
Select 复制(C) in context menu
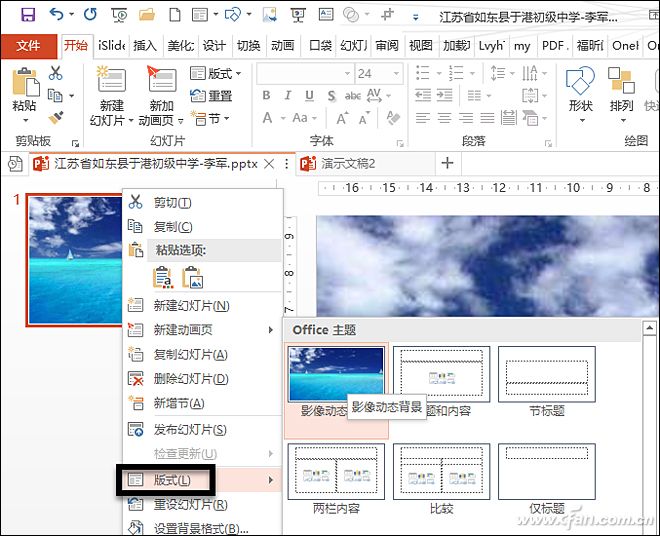[202, 227]
